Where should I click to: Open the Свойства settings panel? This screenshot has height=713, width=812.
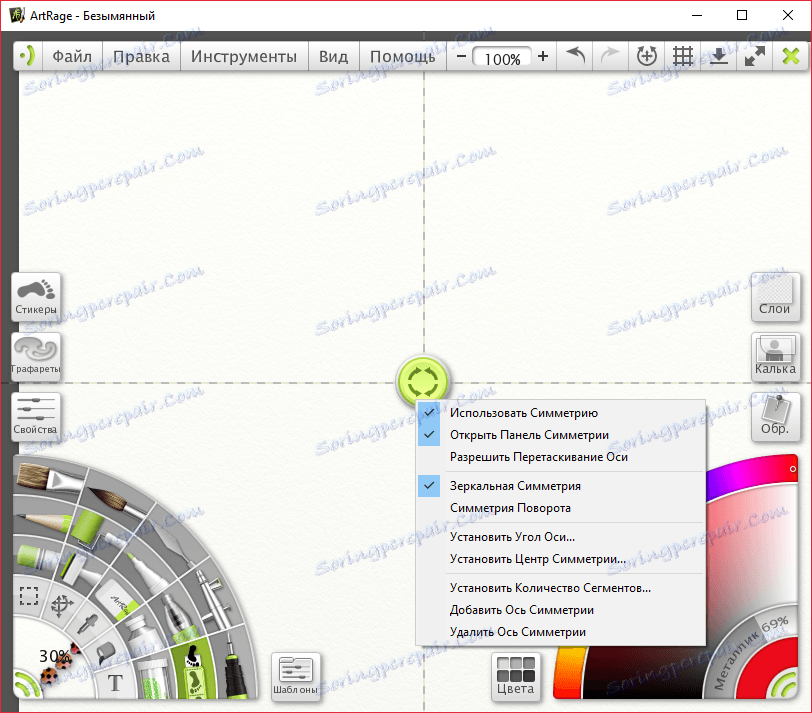pyautogui.click(x=36, y=417)
